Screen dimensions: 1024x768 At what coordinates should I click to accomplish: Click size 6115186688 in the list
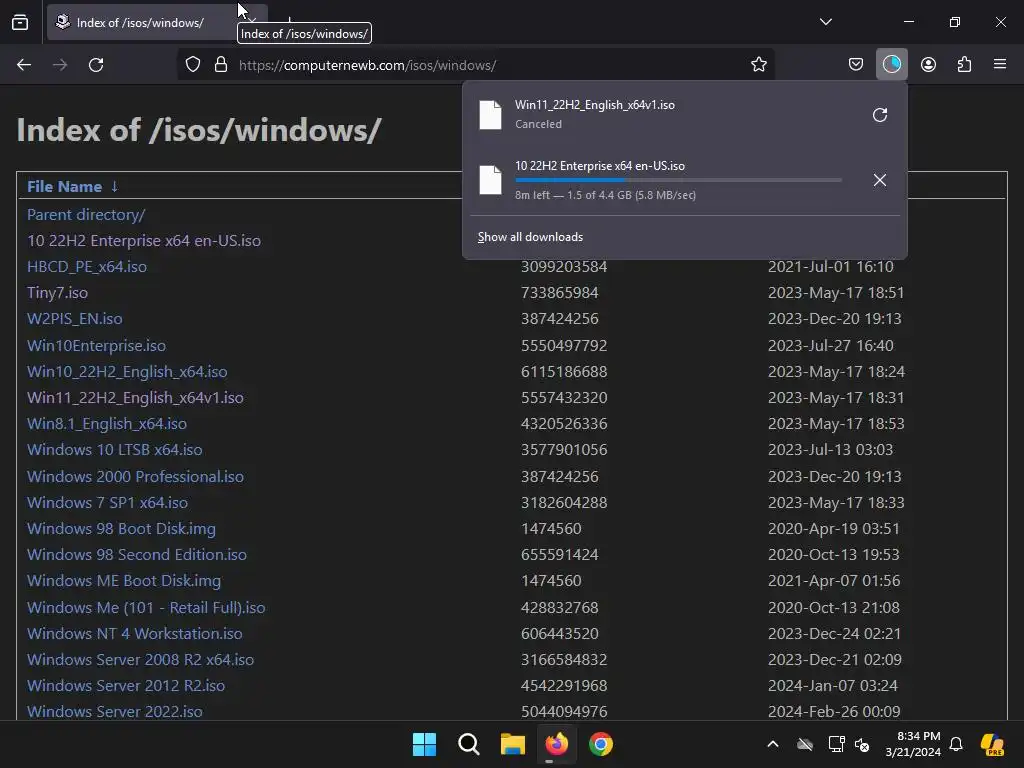pyautogui.click(x=564, y=372)
